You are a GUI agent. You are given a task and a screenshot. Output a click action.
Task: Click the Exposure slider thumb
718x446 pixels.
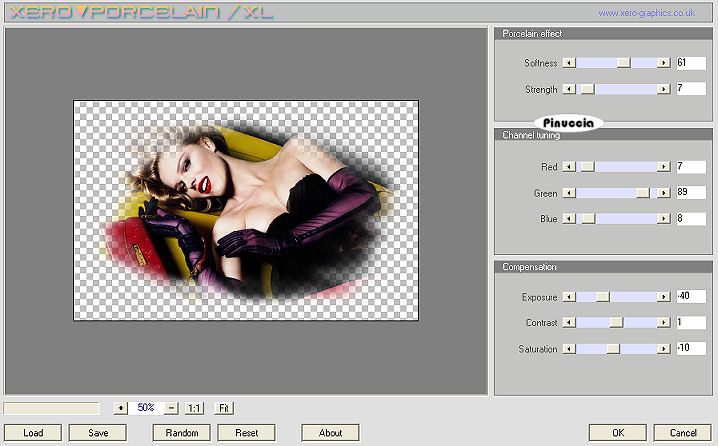pyautogui.click(x=603, y=297)
